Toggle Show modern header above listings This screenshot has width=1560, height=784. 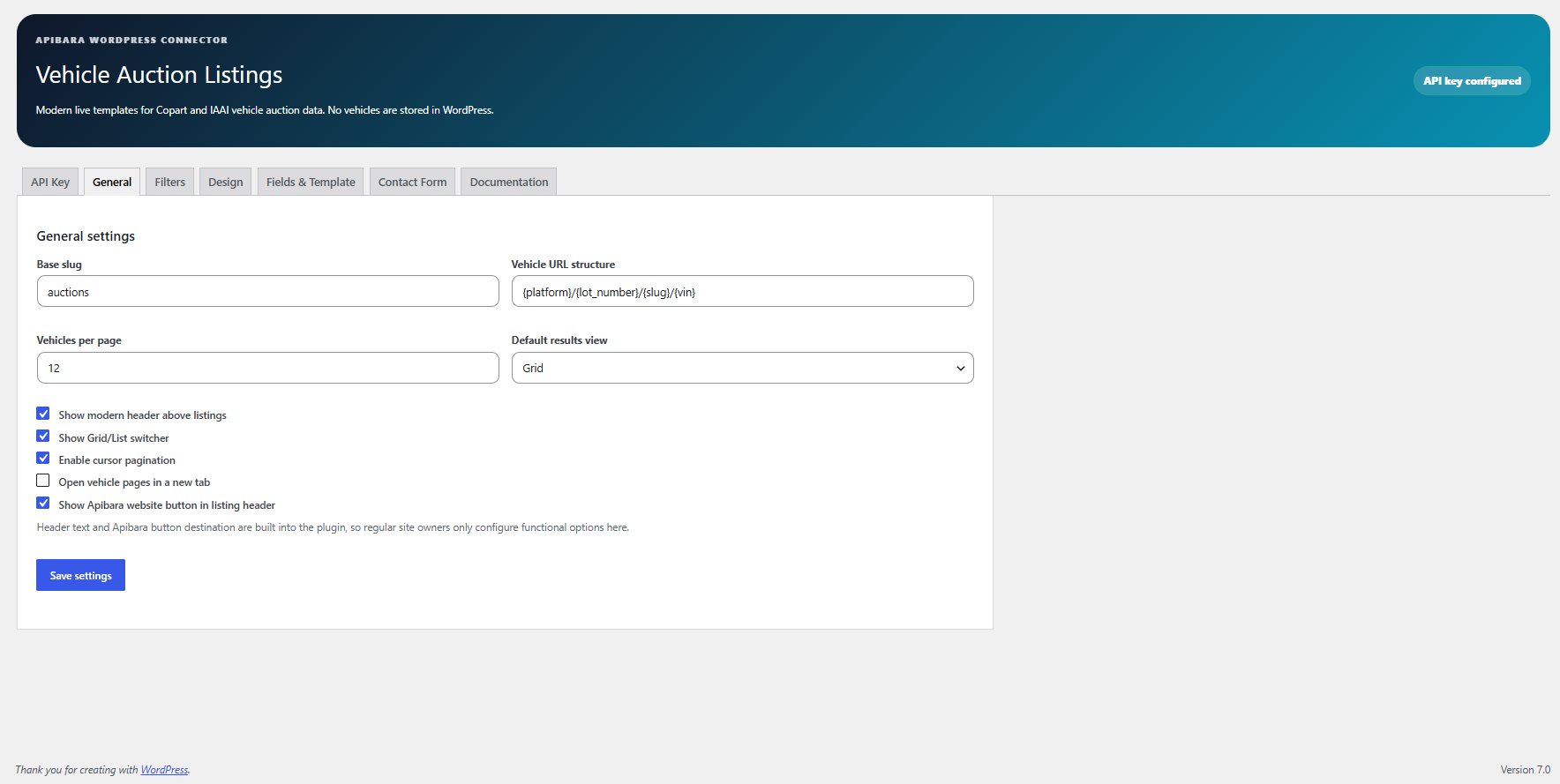click(43, 414)
